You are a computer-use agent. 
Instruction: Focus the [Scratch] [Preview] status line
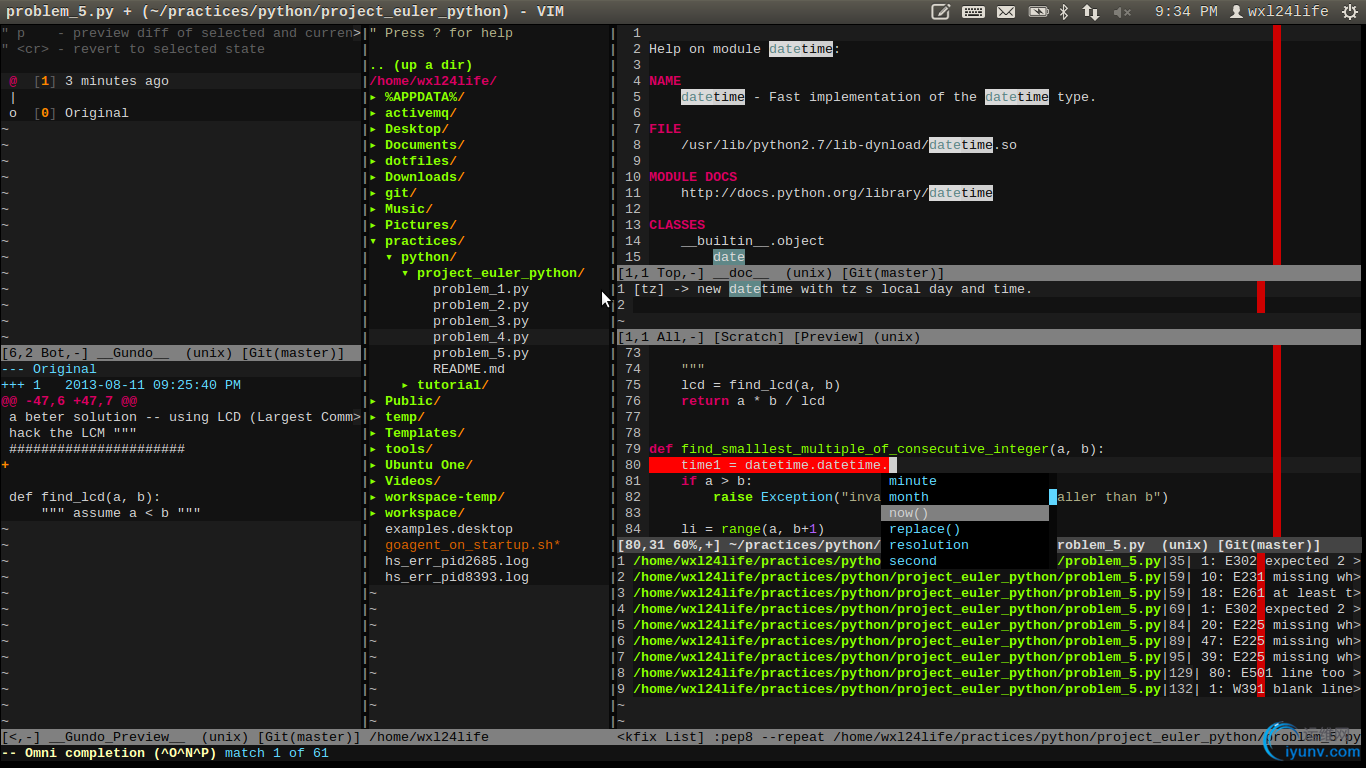[989, 337]
